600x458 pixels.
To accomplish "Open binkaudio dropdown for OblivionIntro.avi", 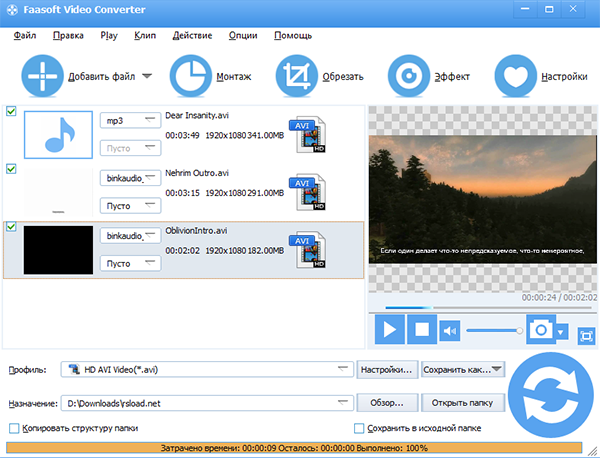I will pos(130,236).
